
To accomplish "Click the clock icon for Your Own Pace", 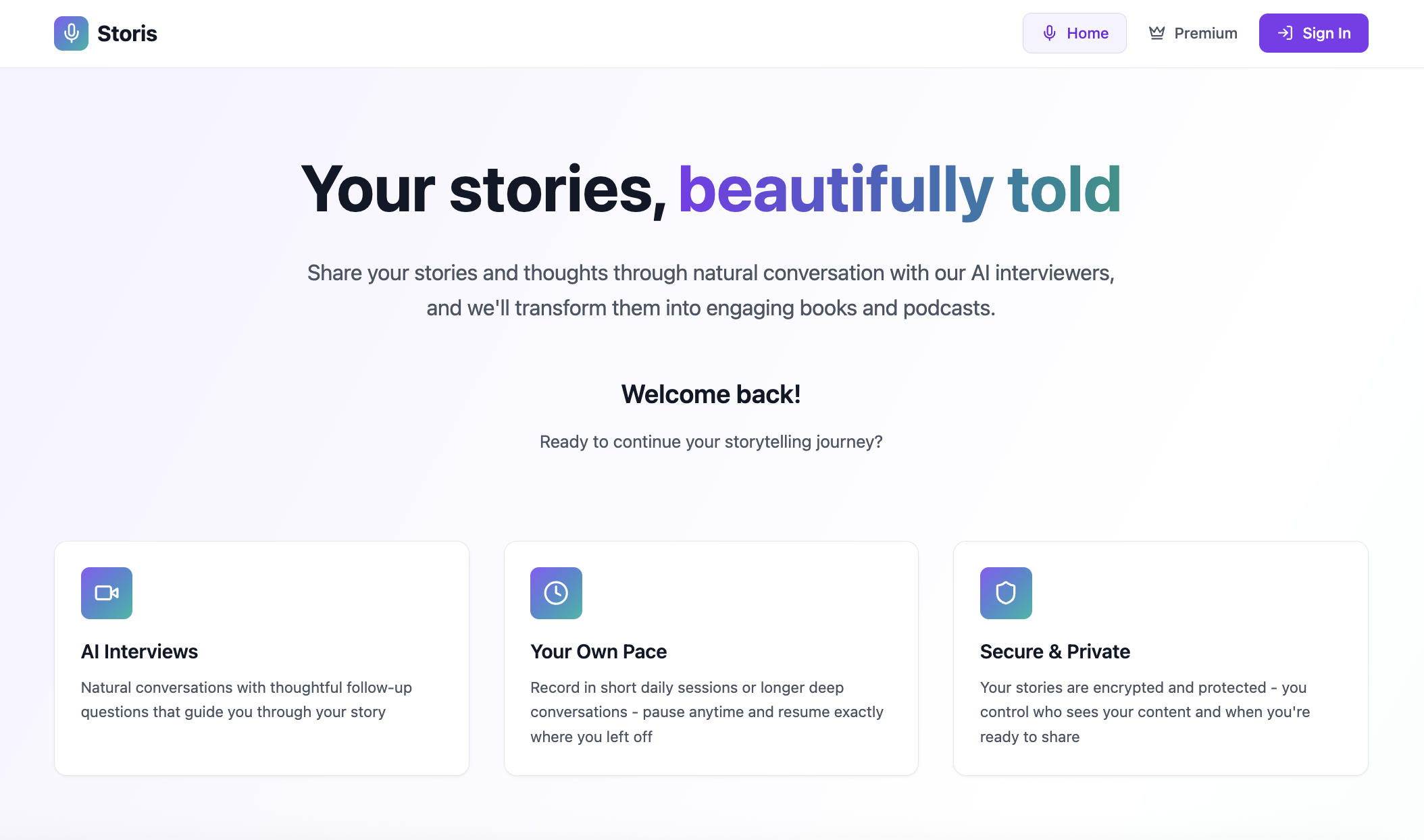I will pyautogui.click(x=556, y=593).
